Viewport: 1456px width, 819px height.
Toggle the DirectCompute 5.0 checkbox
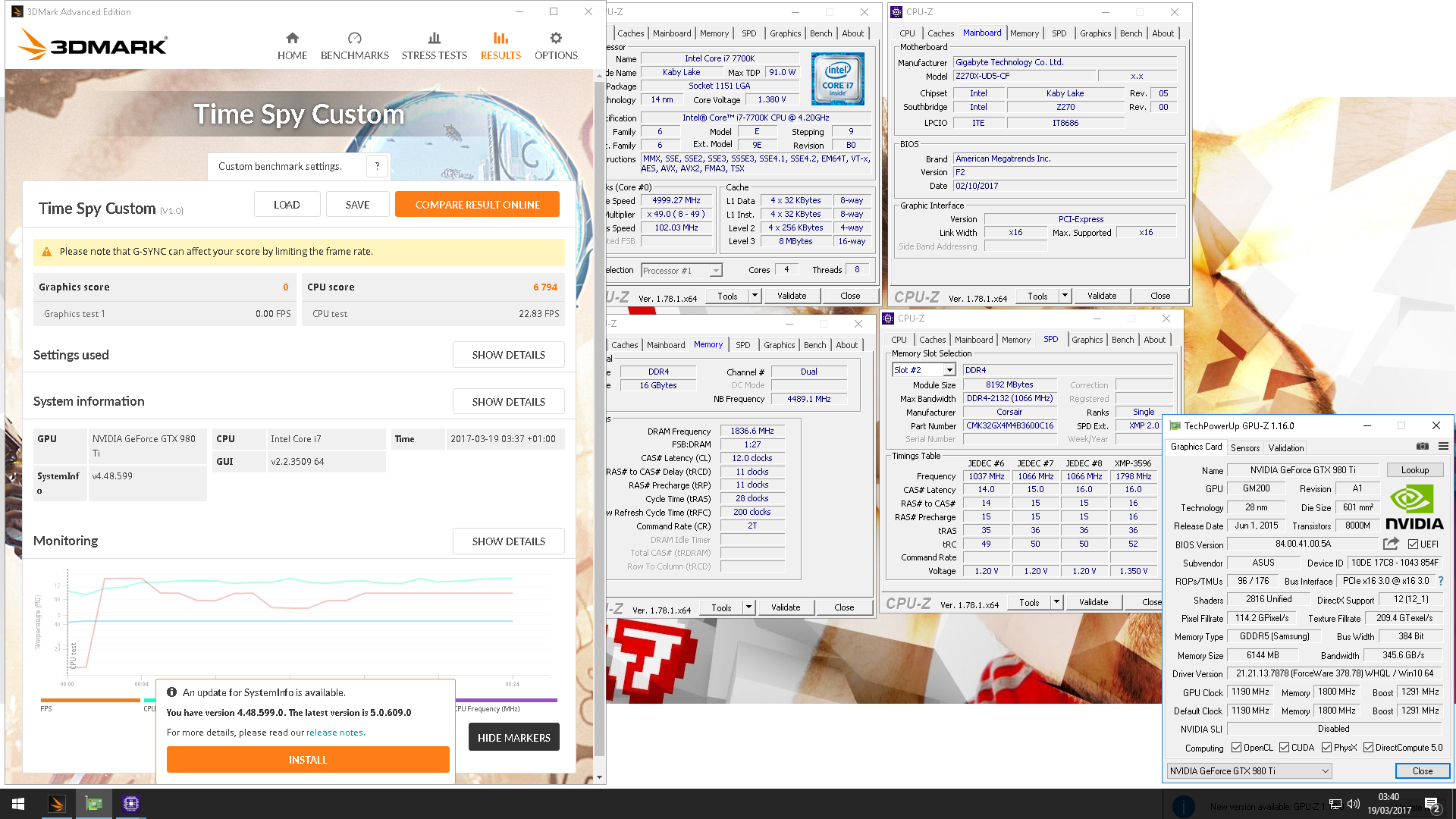[x=1368, y=748]
